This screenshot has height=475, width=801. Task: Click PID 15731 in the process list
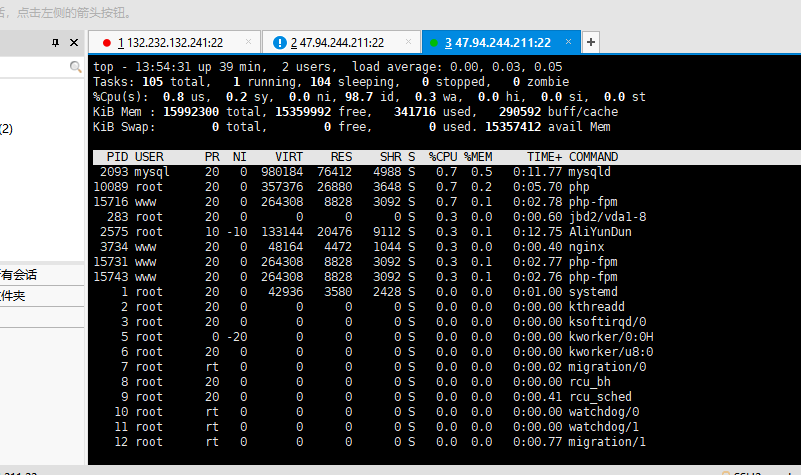(x=111, y=262)
